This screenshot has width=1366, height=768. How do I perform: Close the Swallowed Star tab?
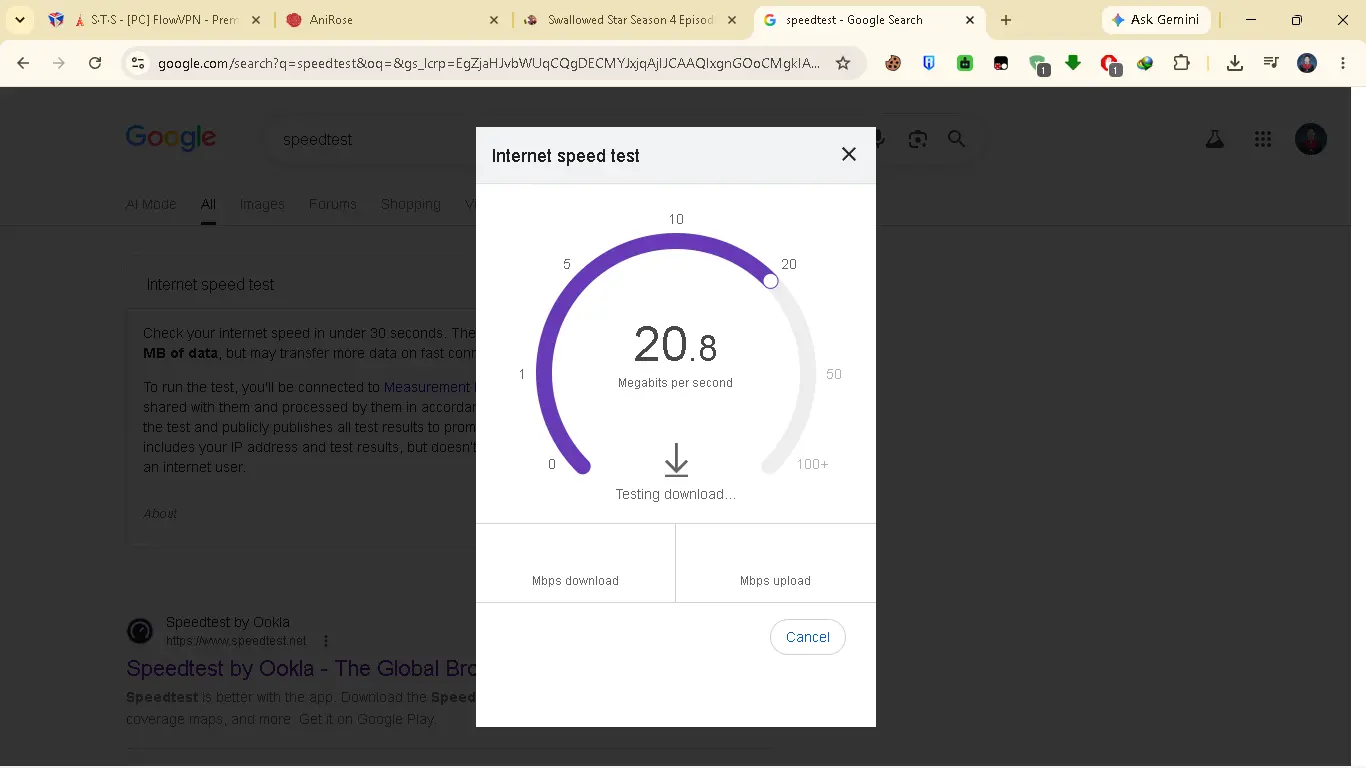[732, 20]
